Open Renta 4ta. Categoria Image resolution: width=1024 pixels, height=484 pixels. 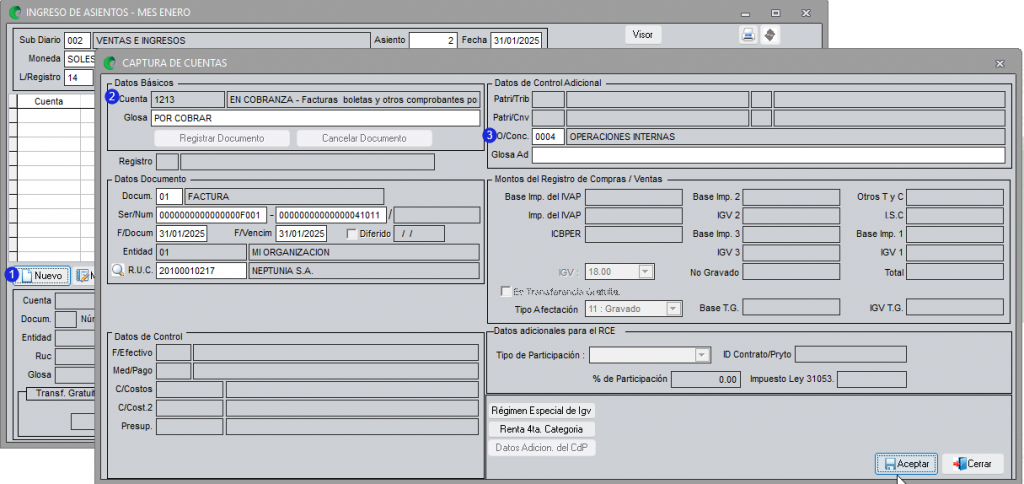(542, 429)
